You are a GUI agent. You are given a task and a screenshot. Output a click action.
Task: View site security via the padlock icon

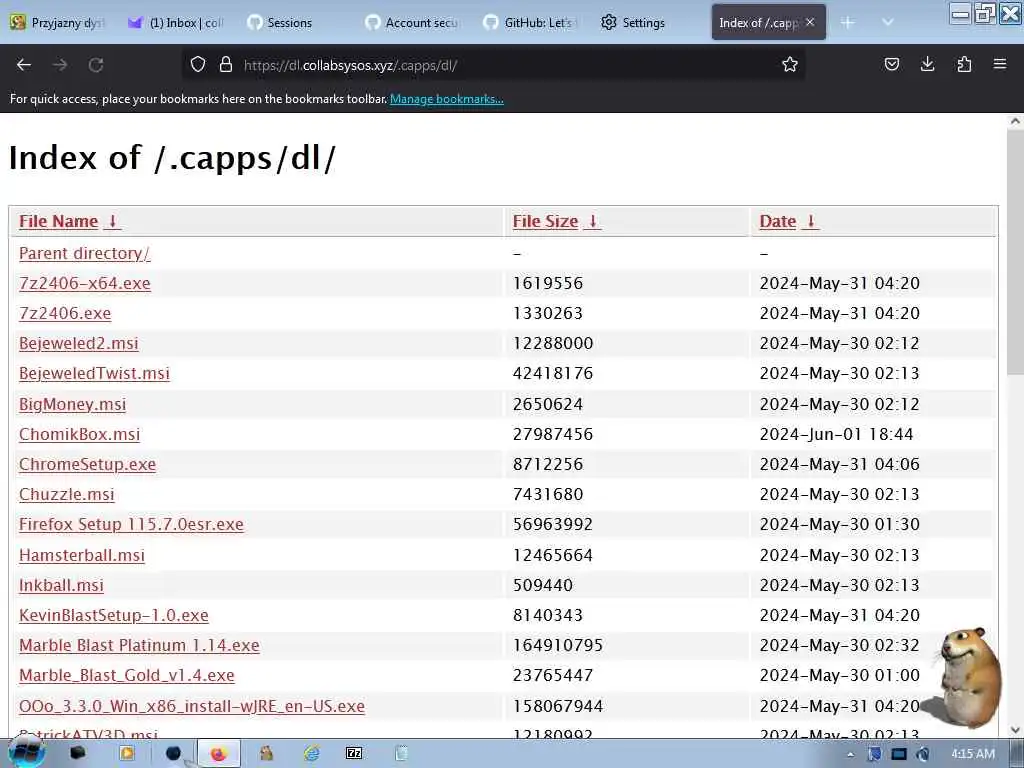point(226,64)
